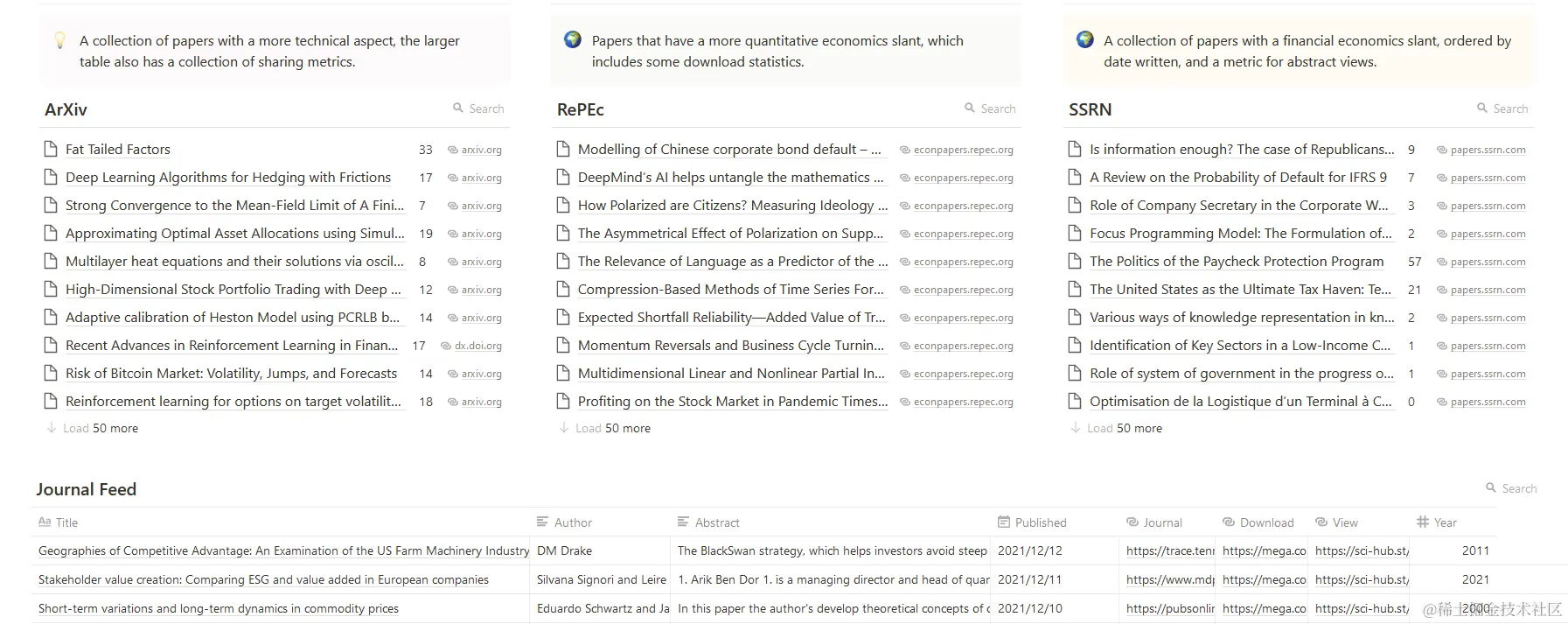The height and width of the screenshot is (624, 1568).
Task: Click the Journal Feed heading
Action: (x=87, y=489)
